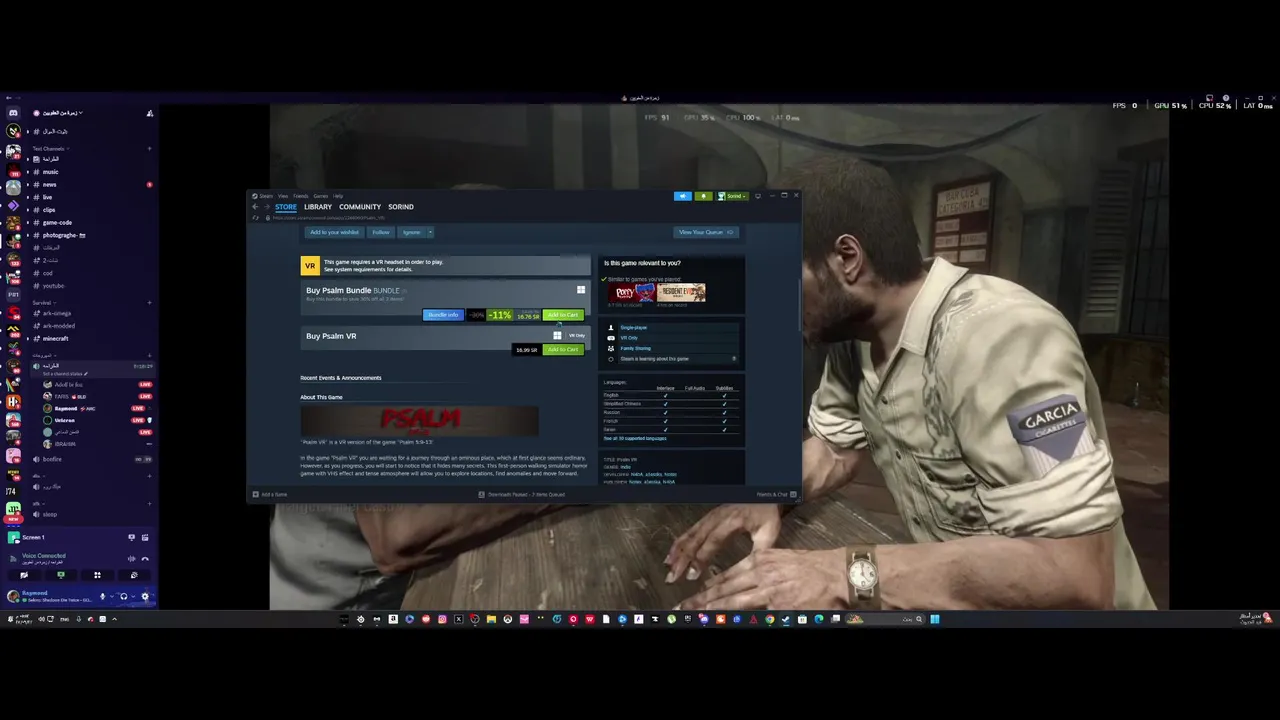
Task: Open J74 server in Discord server list
Action: pos(11,491)
